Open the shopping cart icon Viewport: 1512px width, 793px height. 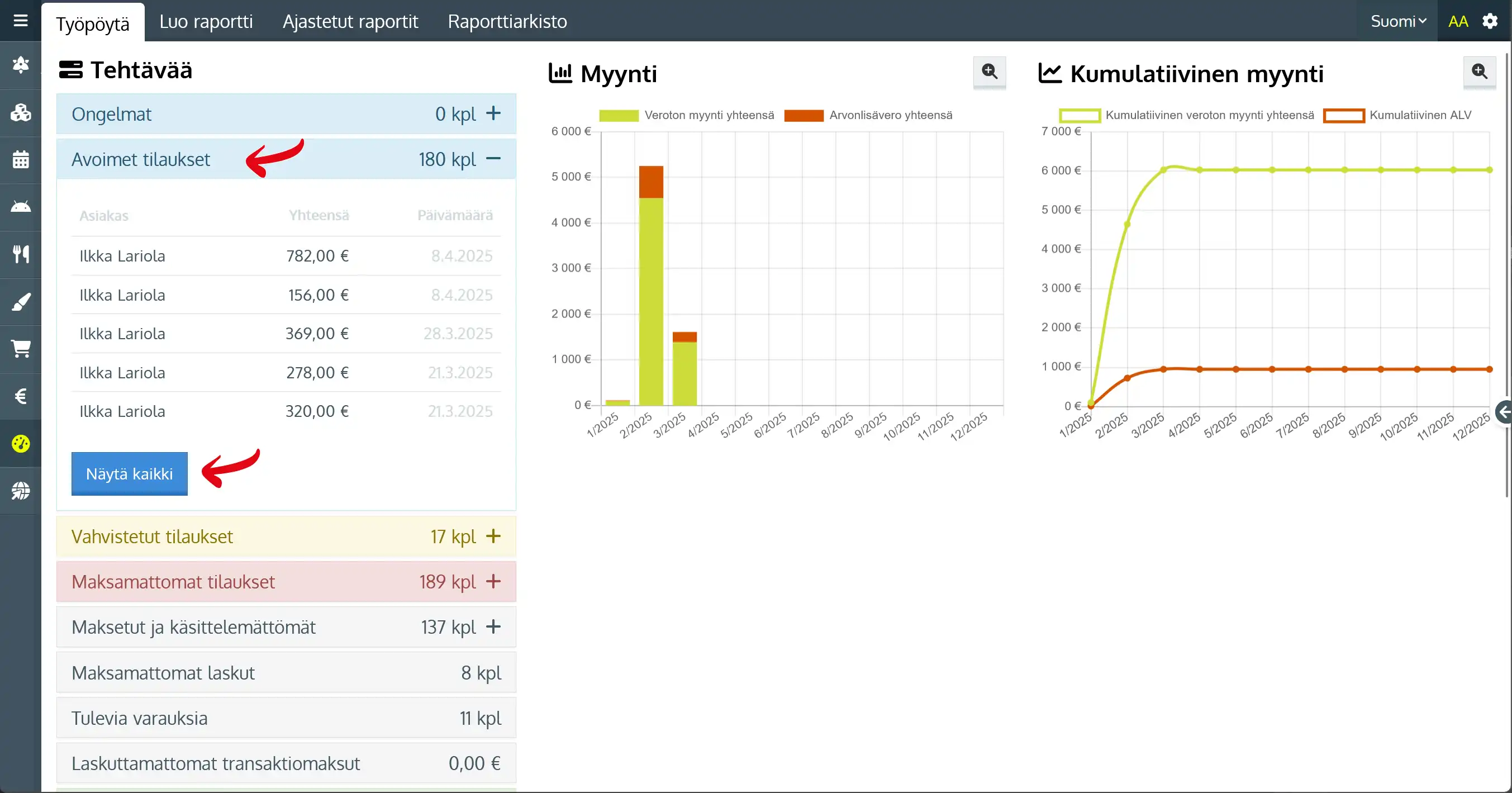pyautogui.click(x=21, y=349)
